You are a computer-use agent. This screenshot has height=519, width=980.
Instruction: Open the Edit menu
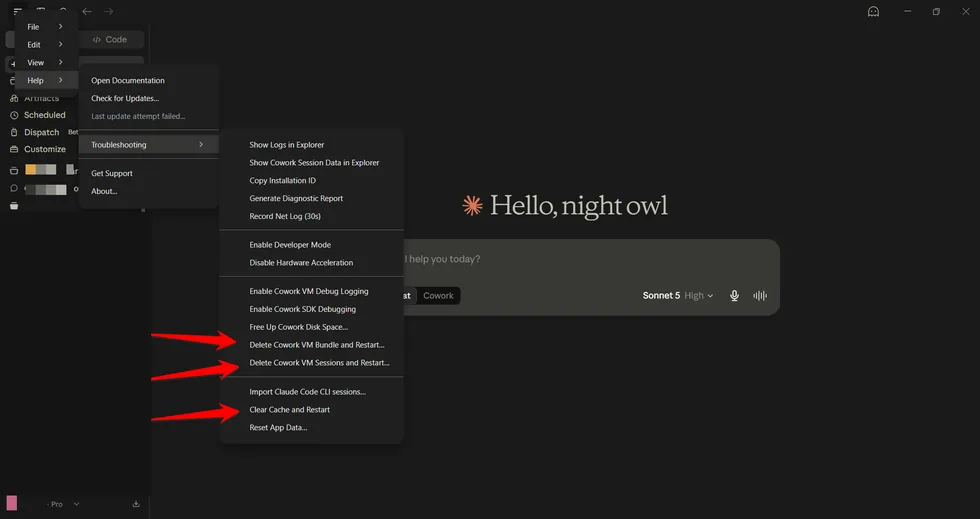[x=46, y=44]
